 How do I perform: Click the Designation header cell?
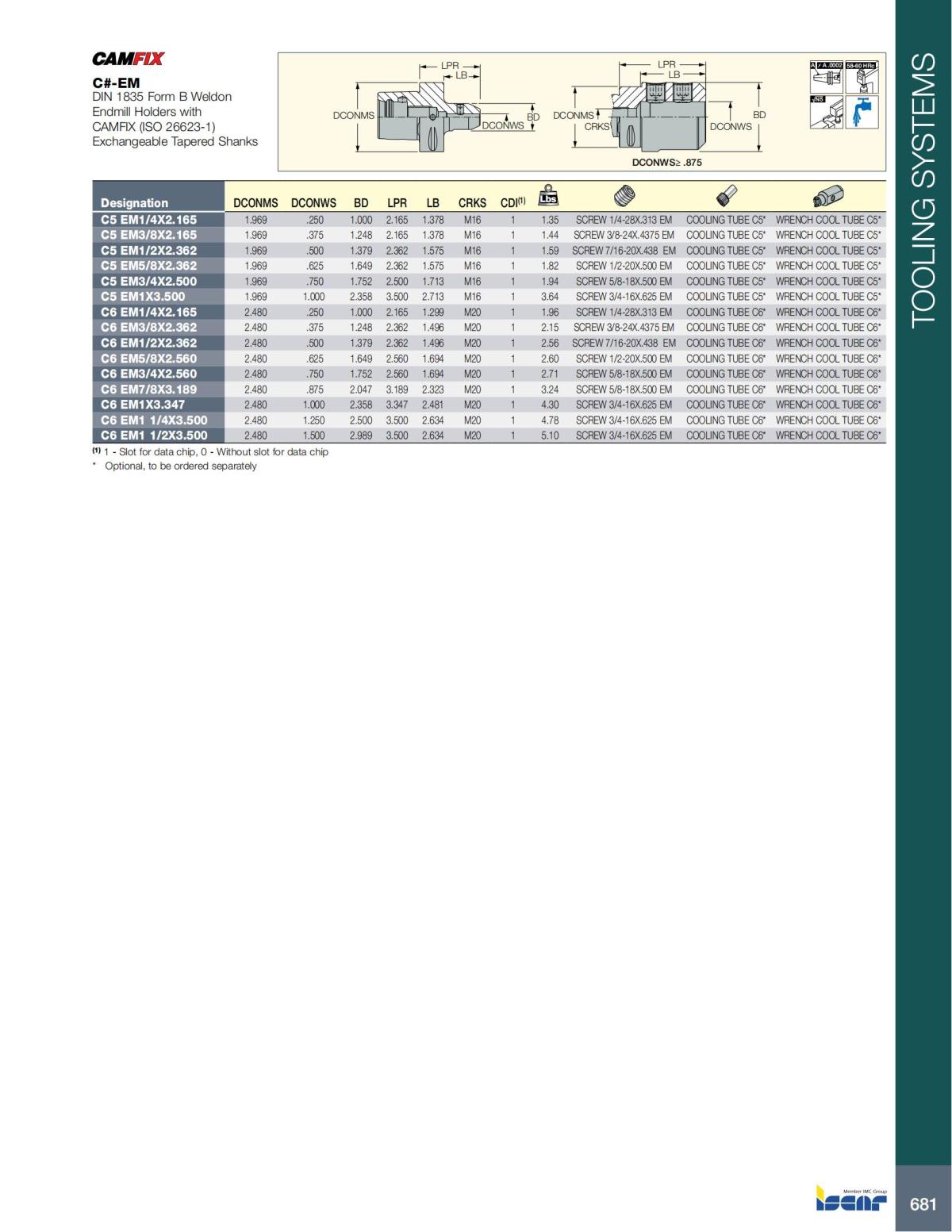point(136,202)
